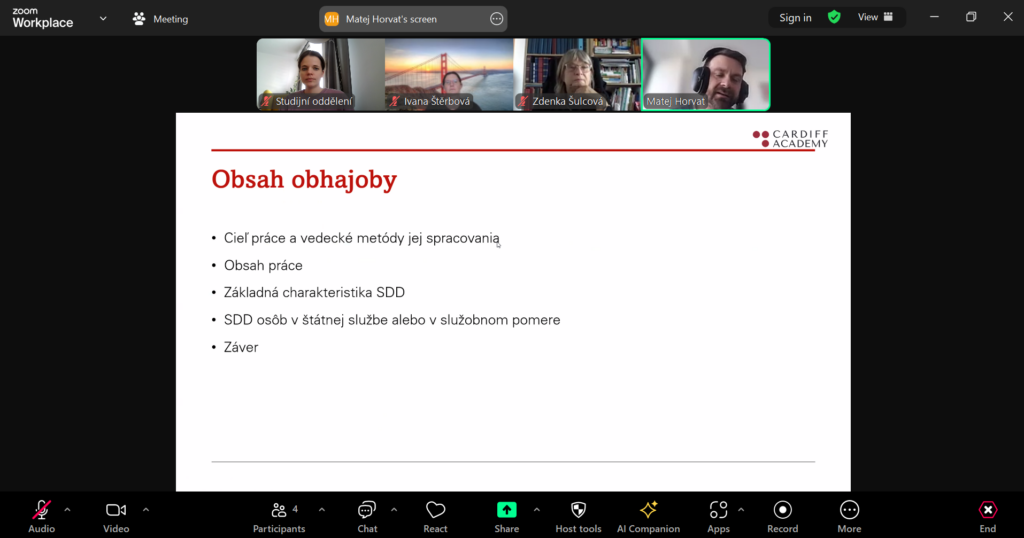Expand the Participants options arrow
This screenshot has height=538, width=1024.
pyautogui.click(x=322, y=510)
